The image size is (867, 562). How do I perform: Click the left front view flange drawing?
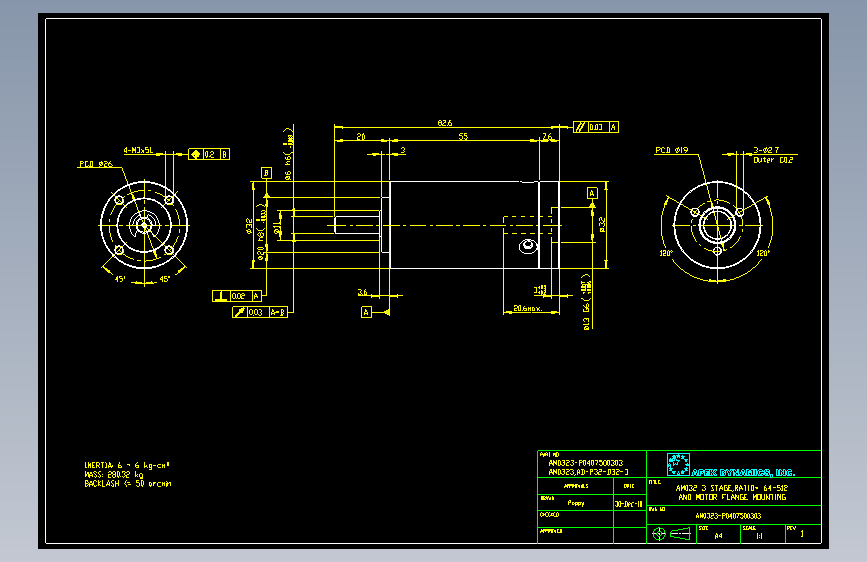click(x=144, y=225)
